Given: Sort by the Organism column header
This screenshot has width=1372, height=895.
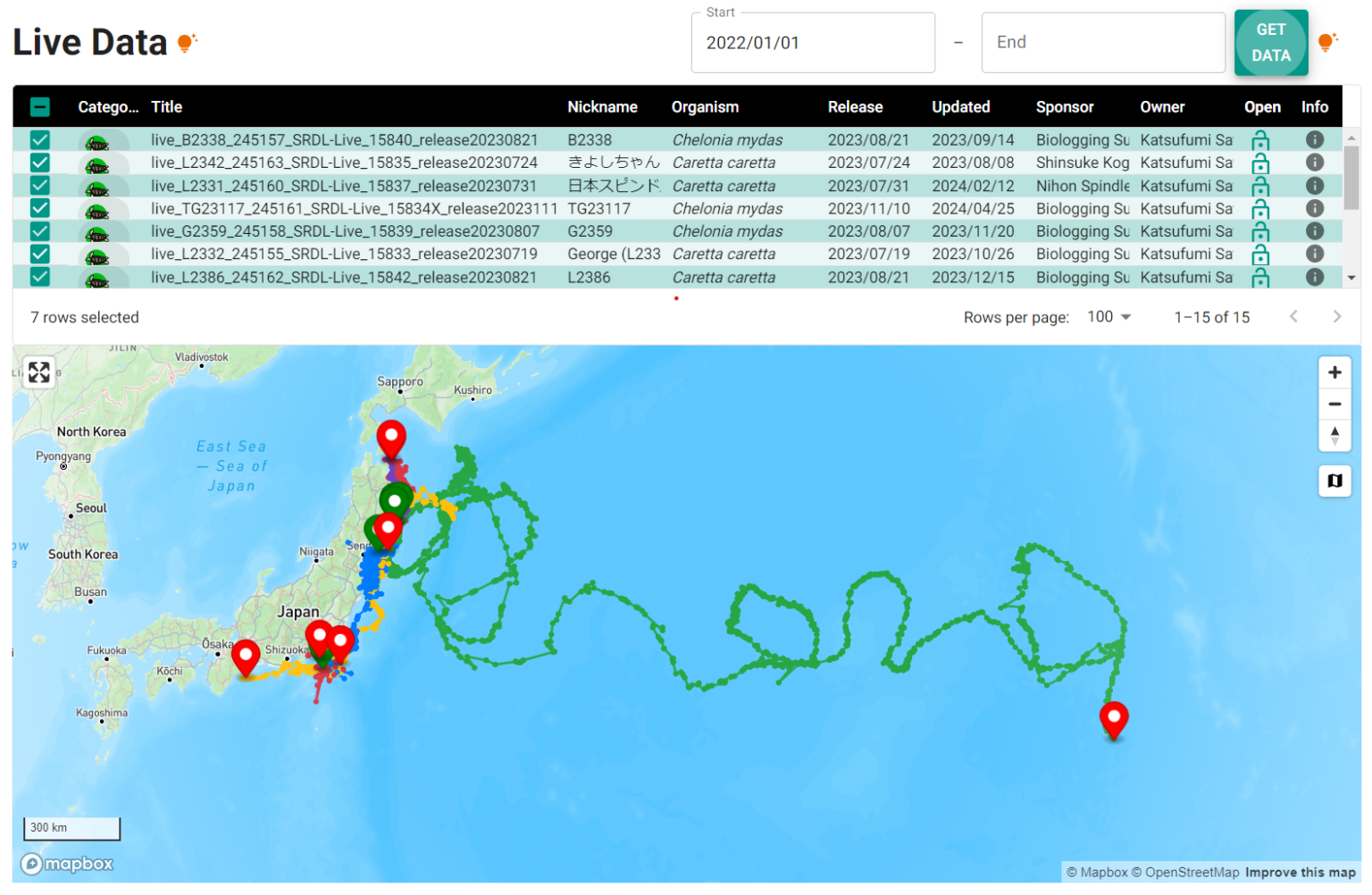Looking at the screenshot, I should point(705,106).
